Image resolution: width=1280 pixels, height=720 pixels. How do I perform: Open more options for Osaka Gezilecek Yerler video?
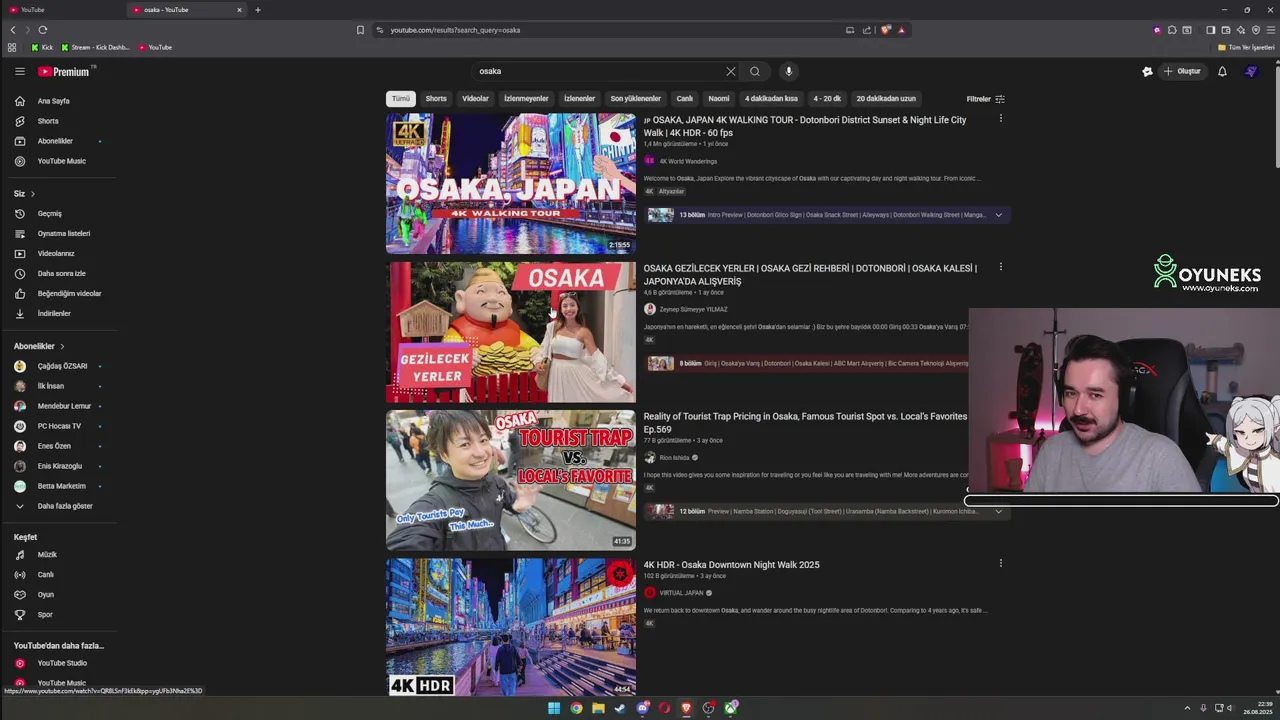tap(1000, 267)
